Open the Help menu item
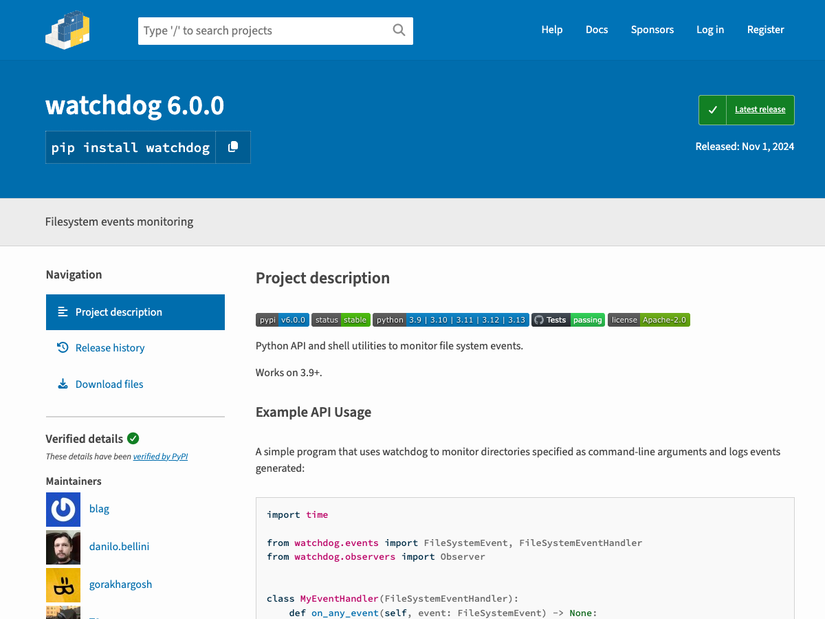 tap(552, 29)
